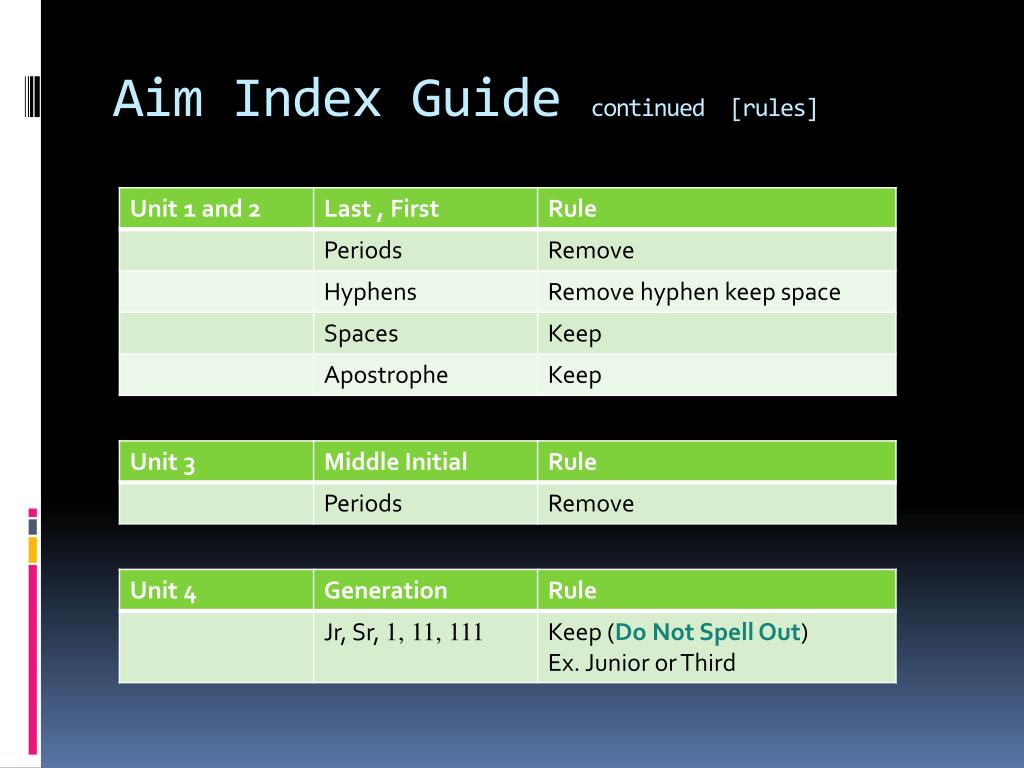Viewport: 1024px width, 768px height.
Task: Click the 'Apostrophe' table cell
Action: pyautogui.click(x=426, y=375)
